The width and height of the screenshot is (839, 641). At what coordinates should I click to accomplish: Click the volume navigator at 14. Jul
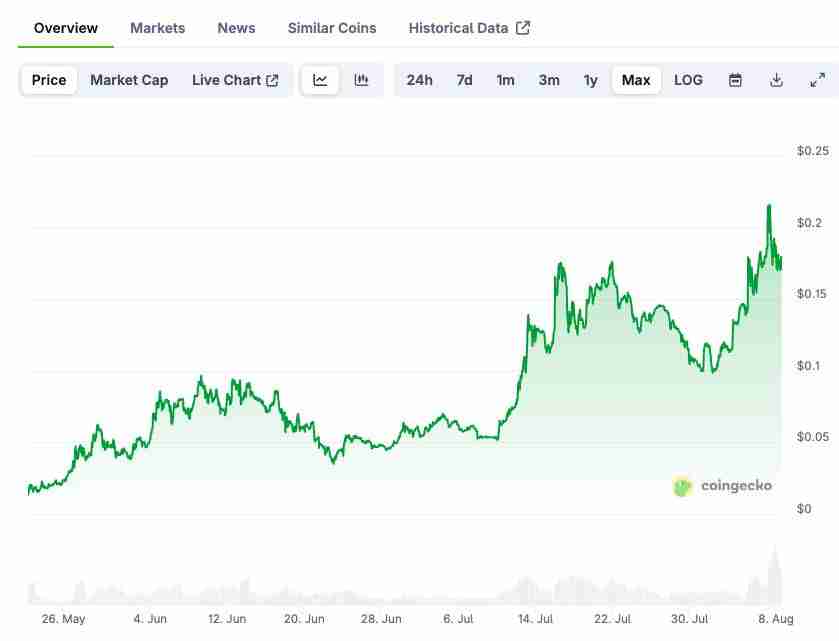[x=536, y=592]
